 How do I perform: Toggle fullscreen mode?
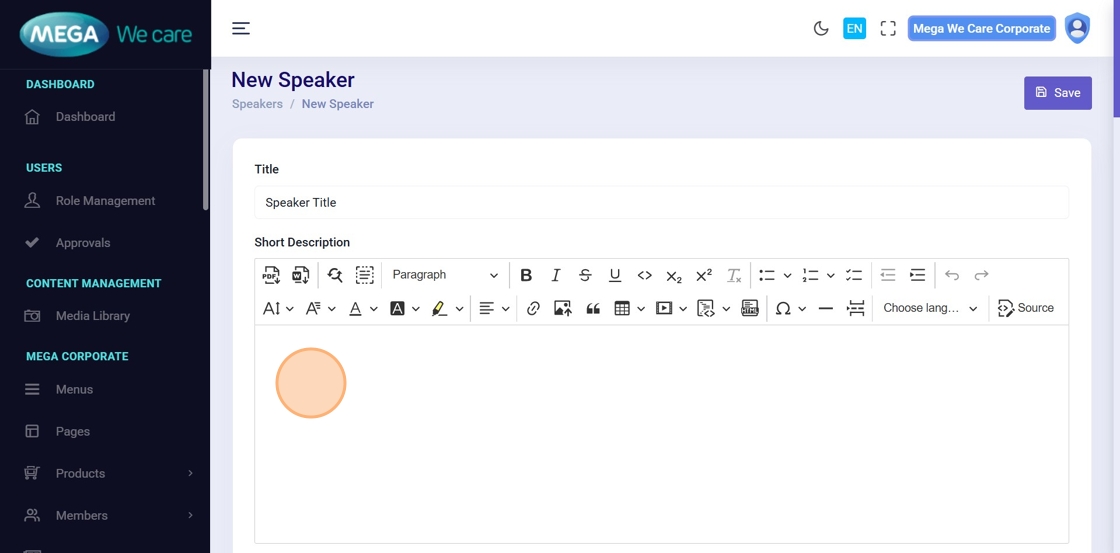point(888,29)
